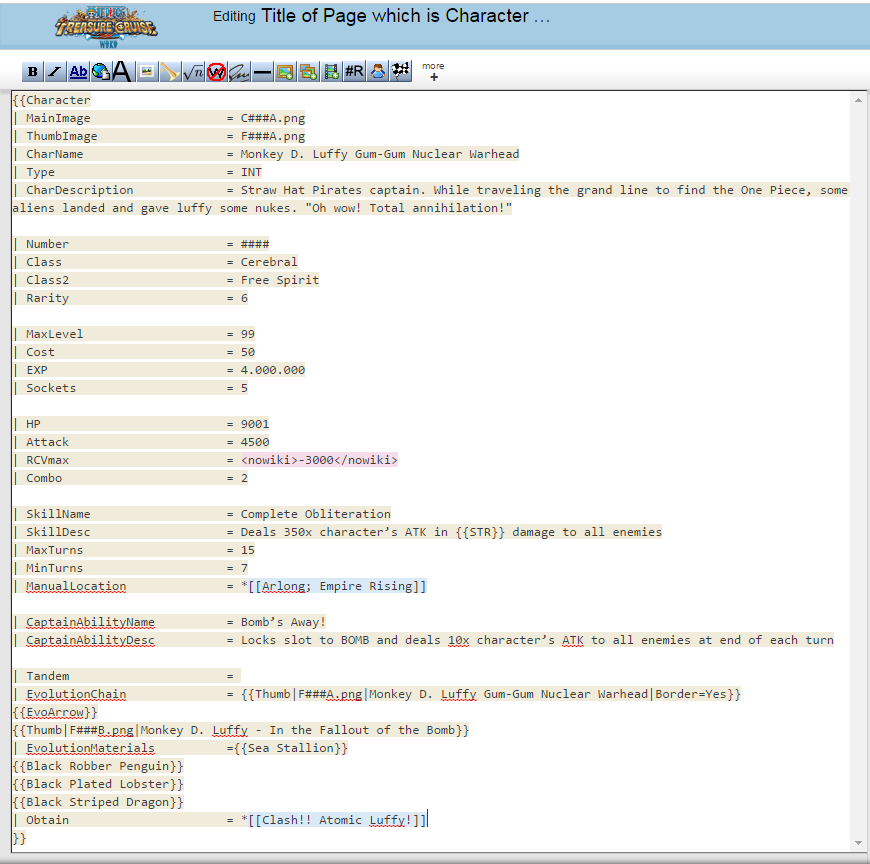The height and width of the screenshot is (864, 870).
Task: Insert headline with large A icon
Action: [x=122, y=72]
